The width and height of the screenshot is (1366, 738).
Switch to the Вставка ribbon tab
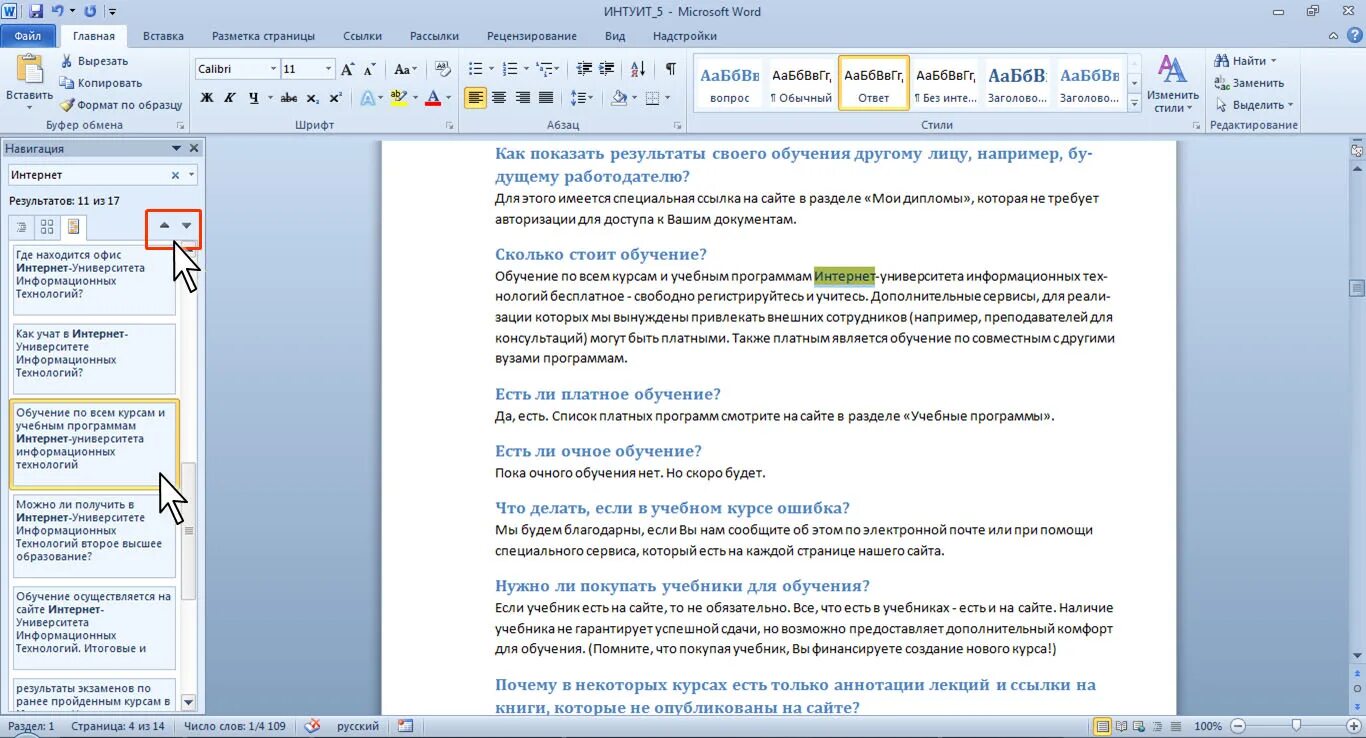click(163, 36)
